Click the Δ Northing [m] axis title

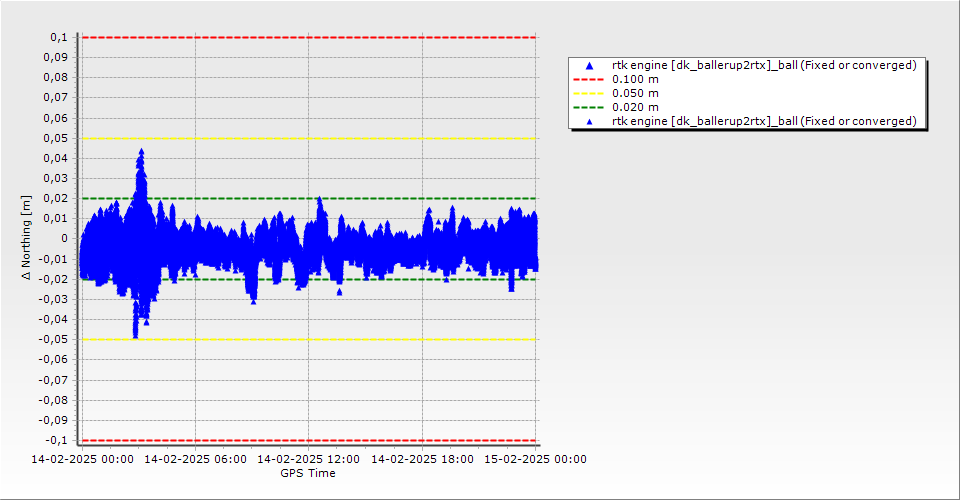point(26,238)
